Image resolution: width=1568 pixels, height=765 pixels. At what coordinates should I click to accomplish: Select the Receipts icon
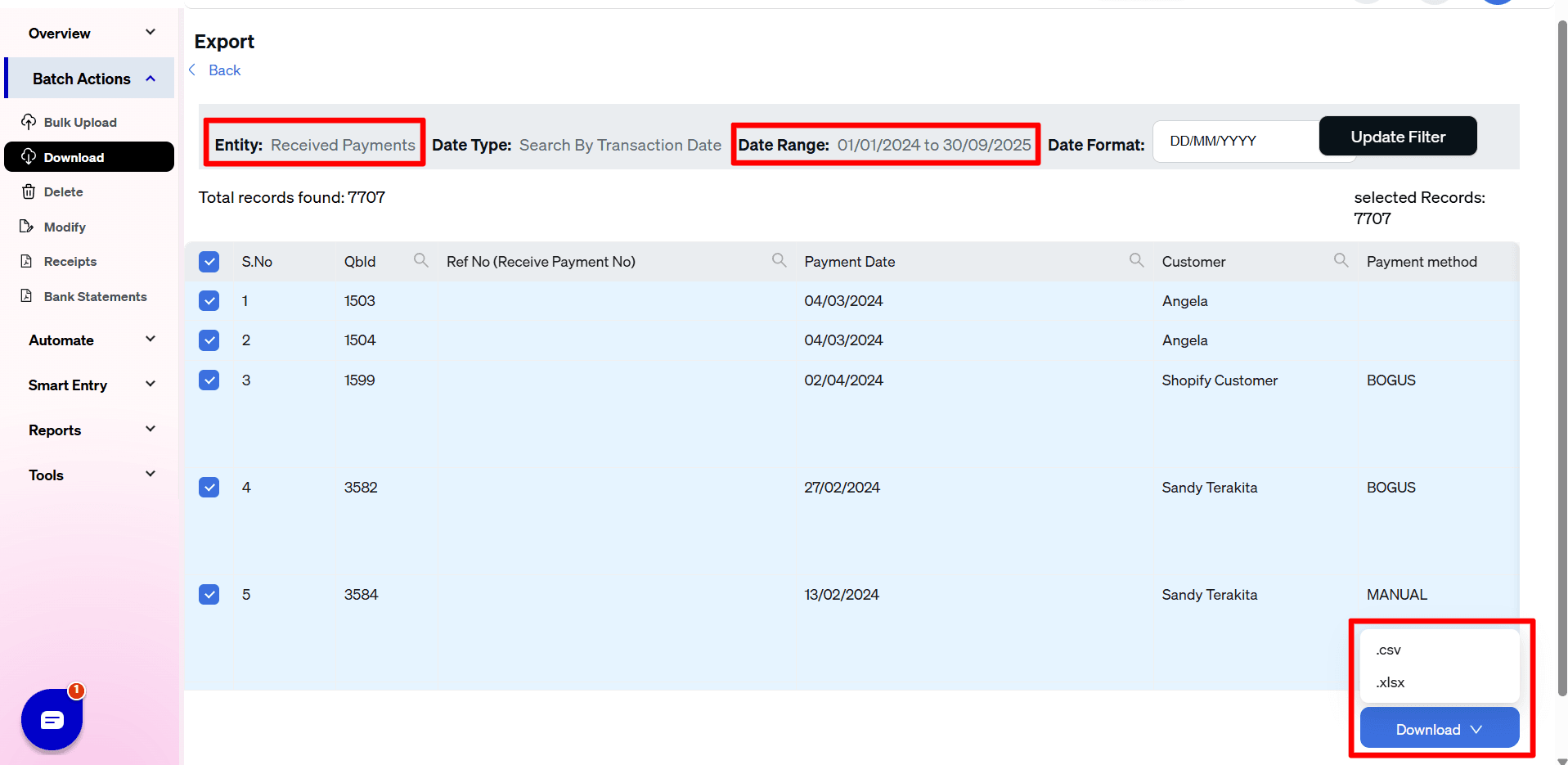click(x=27, y=261)
